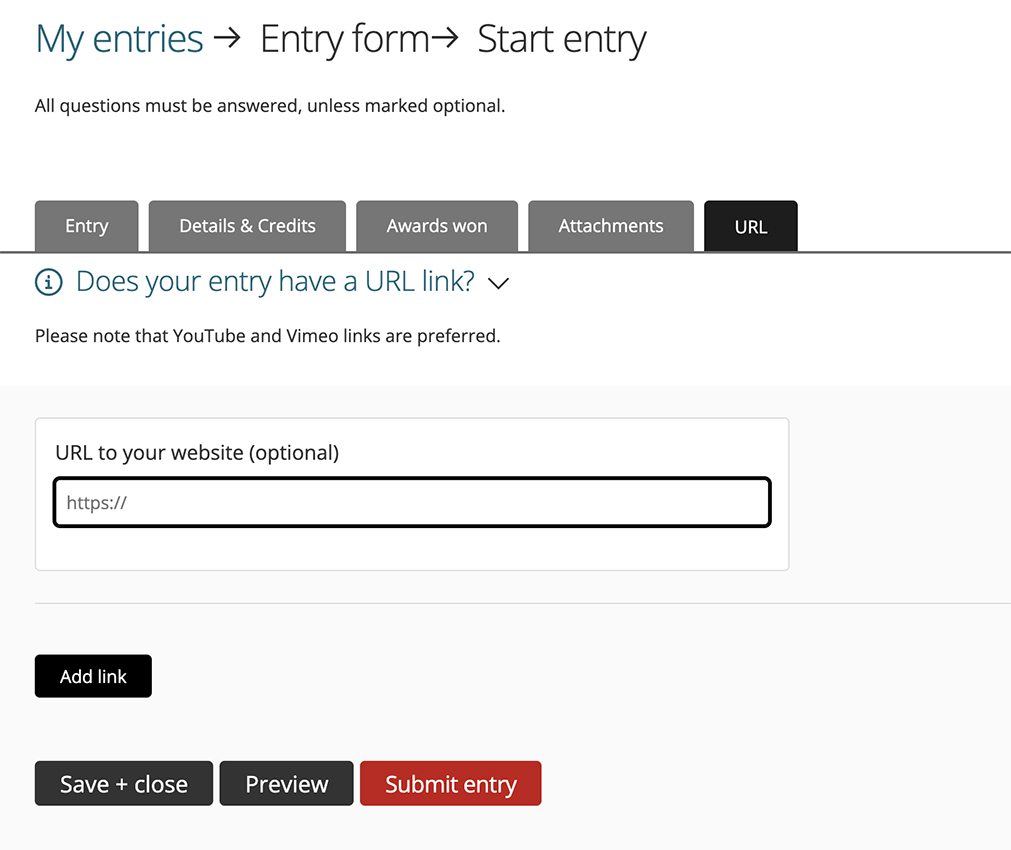This screenshot has width=1011, height=850.
Task: Click Save + close
Action: [124, 784]
